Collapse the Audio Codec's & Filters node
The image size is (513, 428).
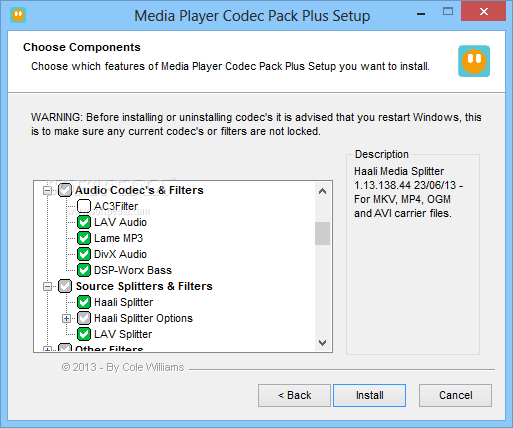tap(48, 191)
